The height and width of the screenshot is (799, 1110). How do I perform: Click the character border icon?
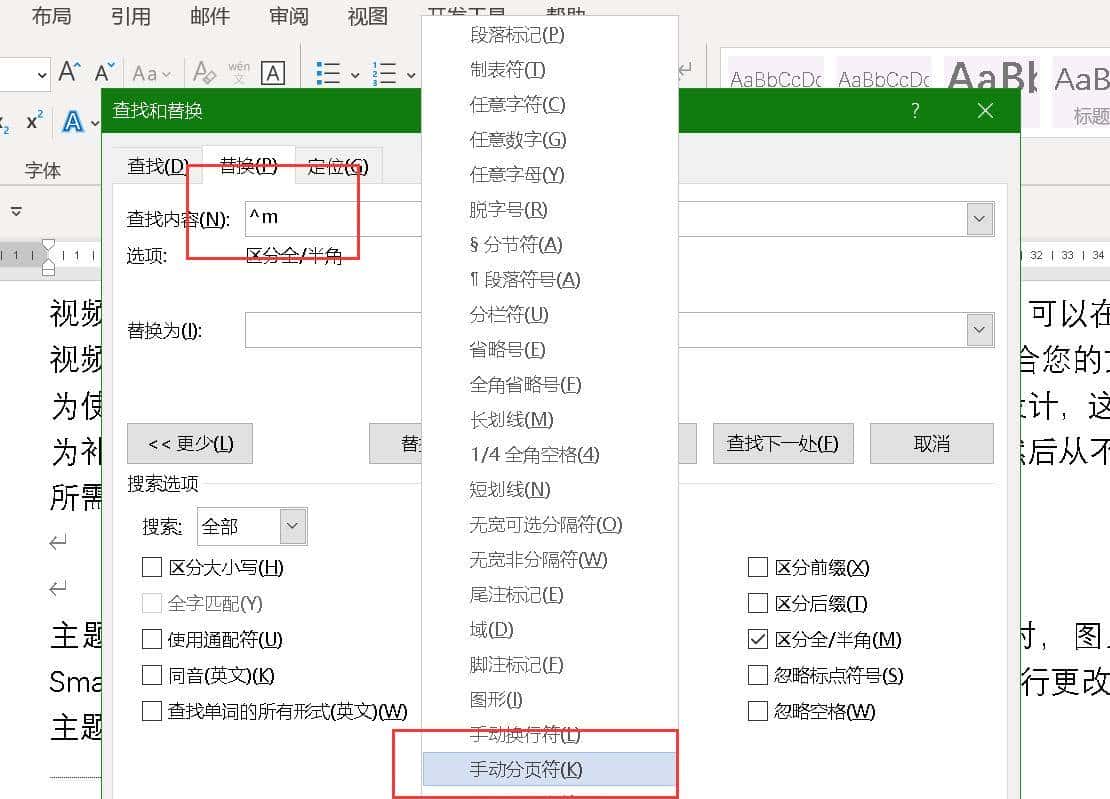coord(271,70)
